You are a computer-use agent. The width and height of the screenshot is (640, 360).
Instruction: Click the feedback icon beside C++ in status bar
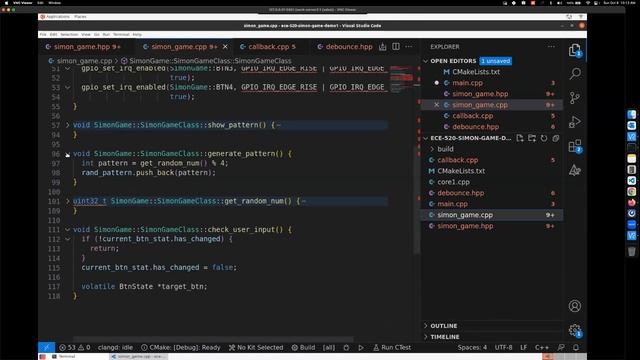pos(561,347)
